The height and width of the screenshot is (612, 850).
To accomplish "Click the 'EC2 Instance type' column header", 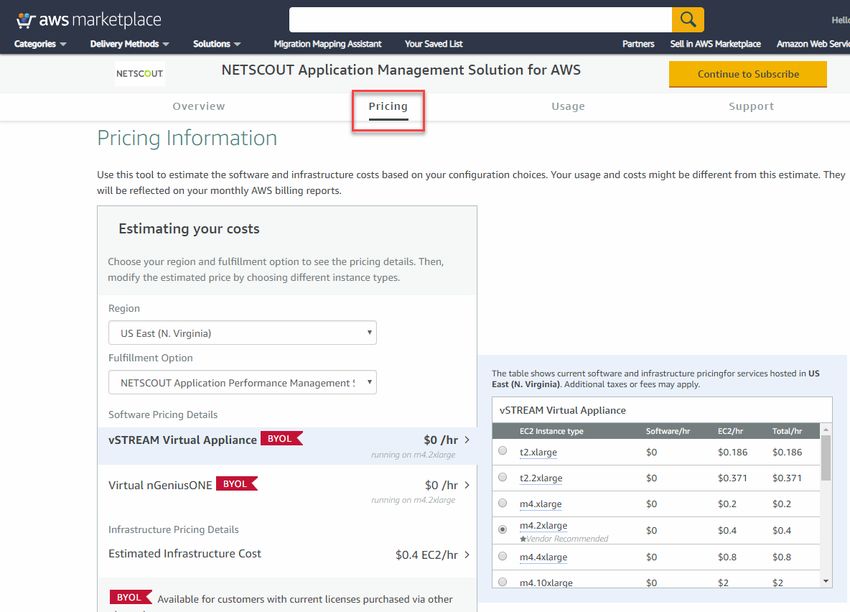I will click(x=551, y=431).
